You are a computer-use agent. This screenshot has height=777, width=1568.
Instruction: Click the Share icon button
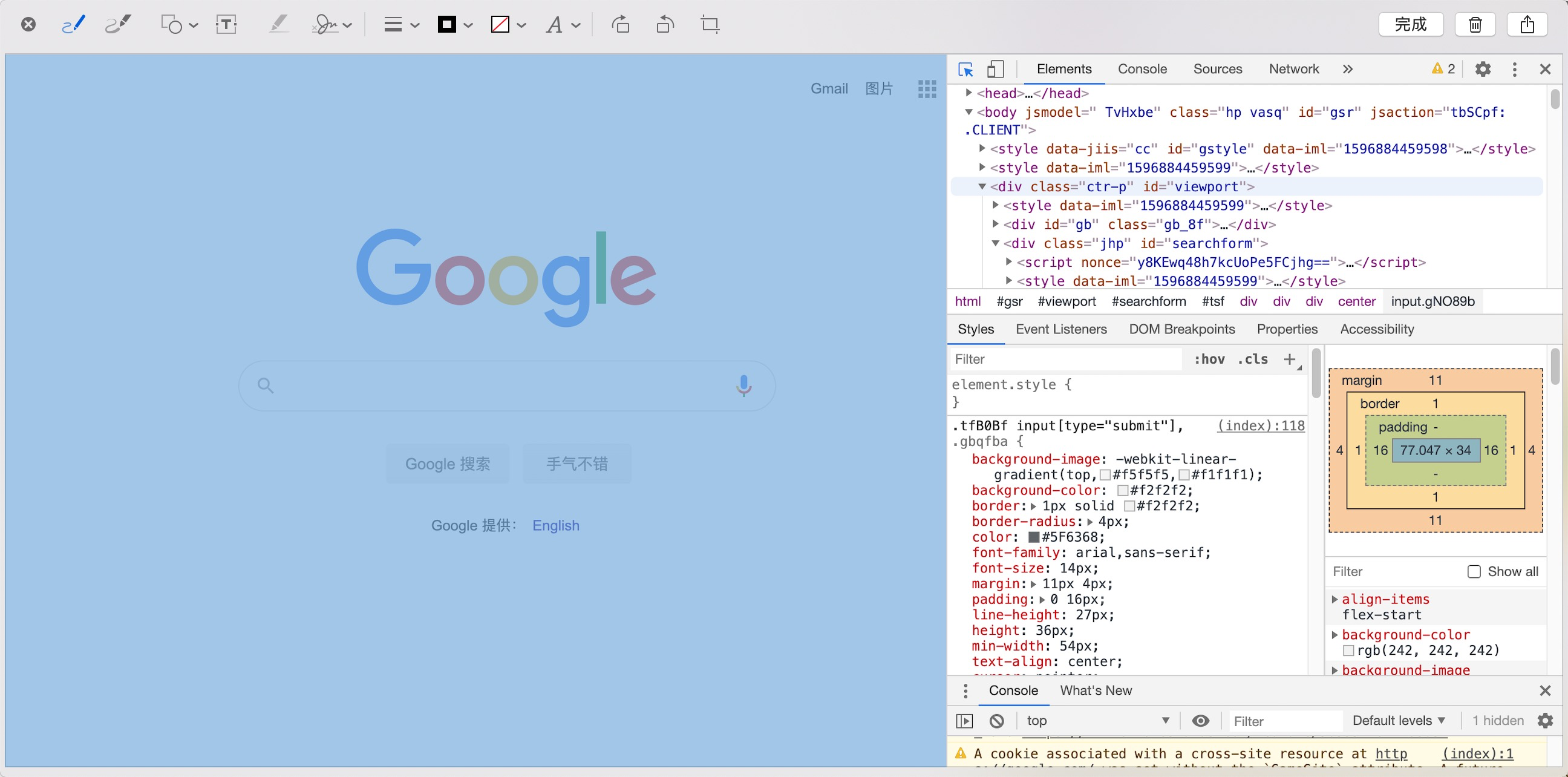1527,24
